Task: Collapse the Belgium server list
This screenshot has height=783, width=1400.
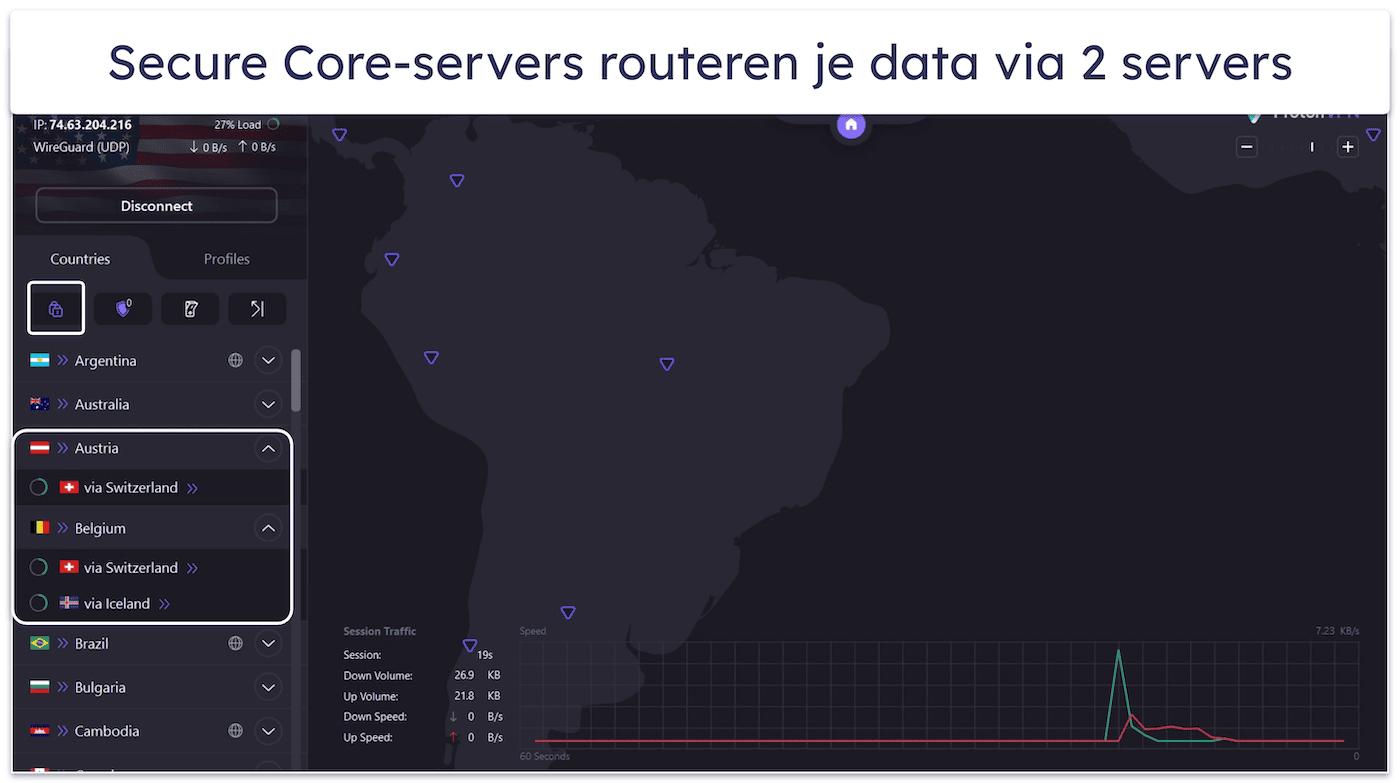Action: point(268,528)
